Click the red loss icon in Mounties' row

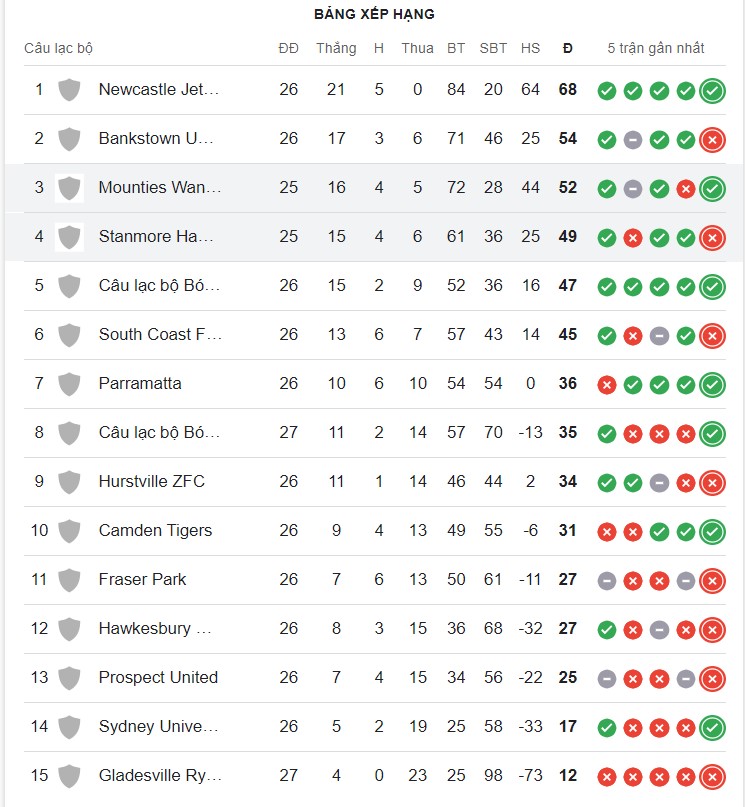coord(685,188)
